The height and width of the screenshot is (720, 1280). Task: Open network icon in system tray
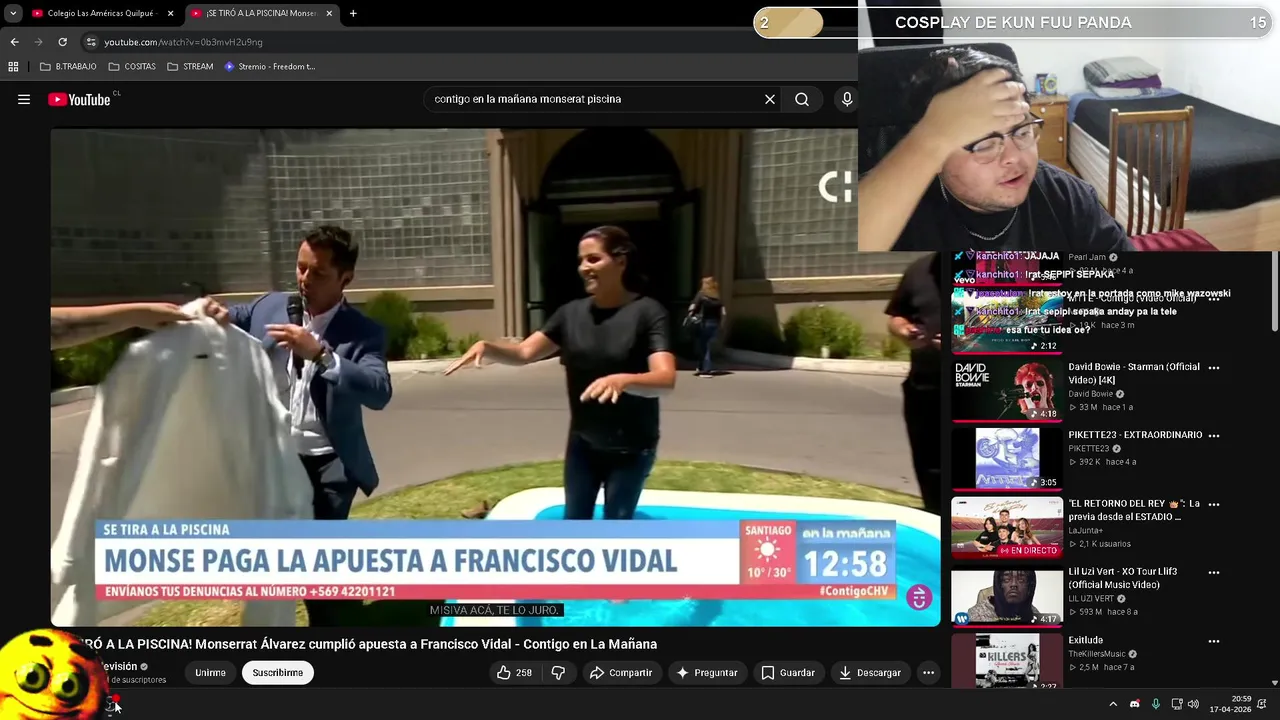pos(1177,704)
